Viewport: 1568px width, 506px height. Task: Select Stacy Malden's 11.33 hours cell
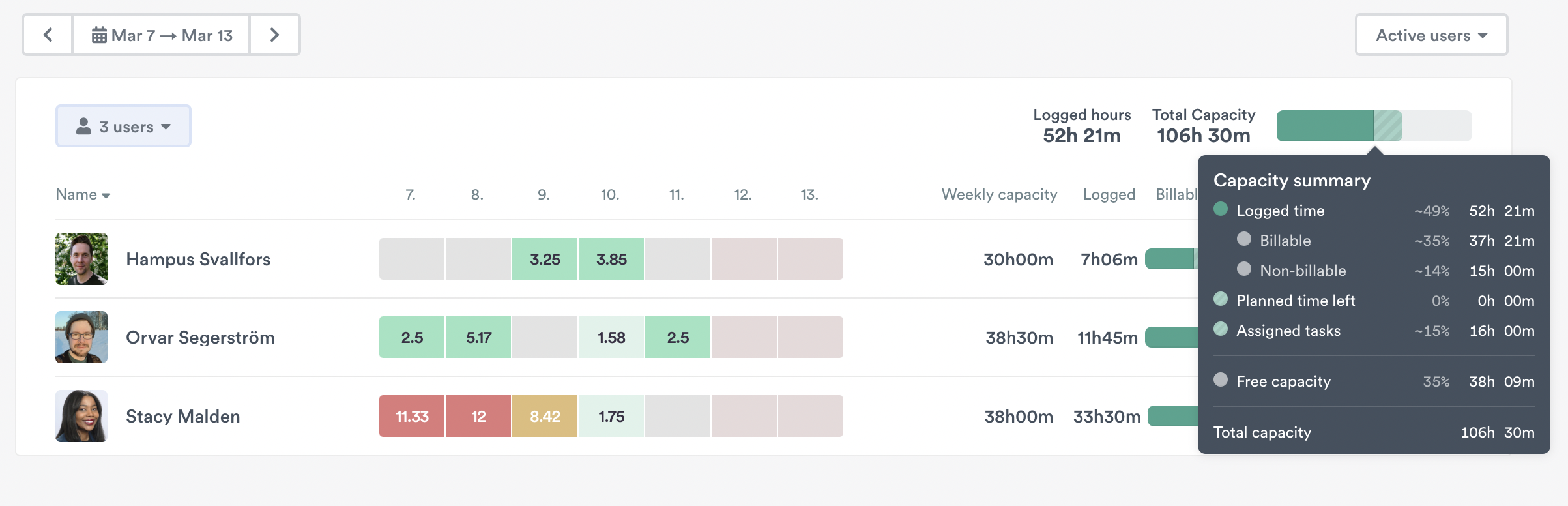(x=411, y=415)
